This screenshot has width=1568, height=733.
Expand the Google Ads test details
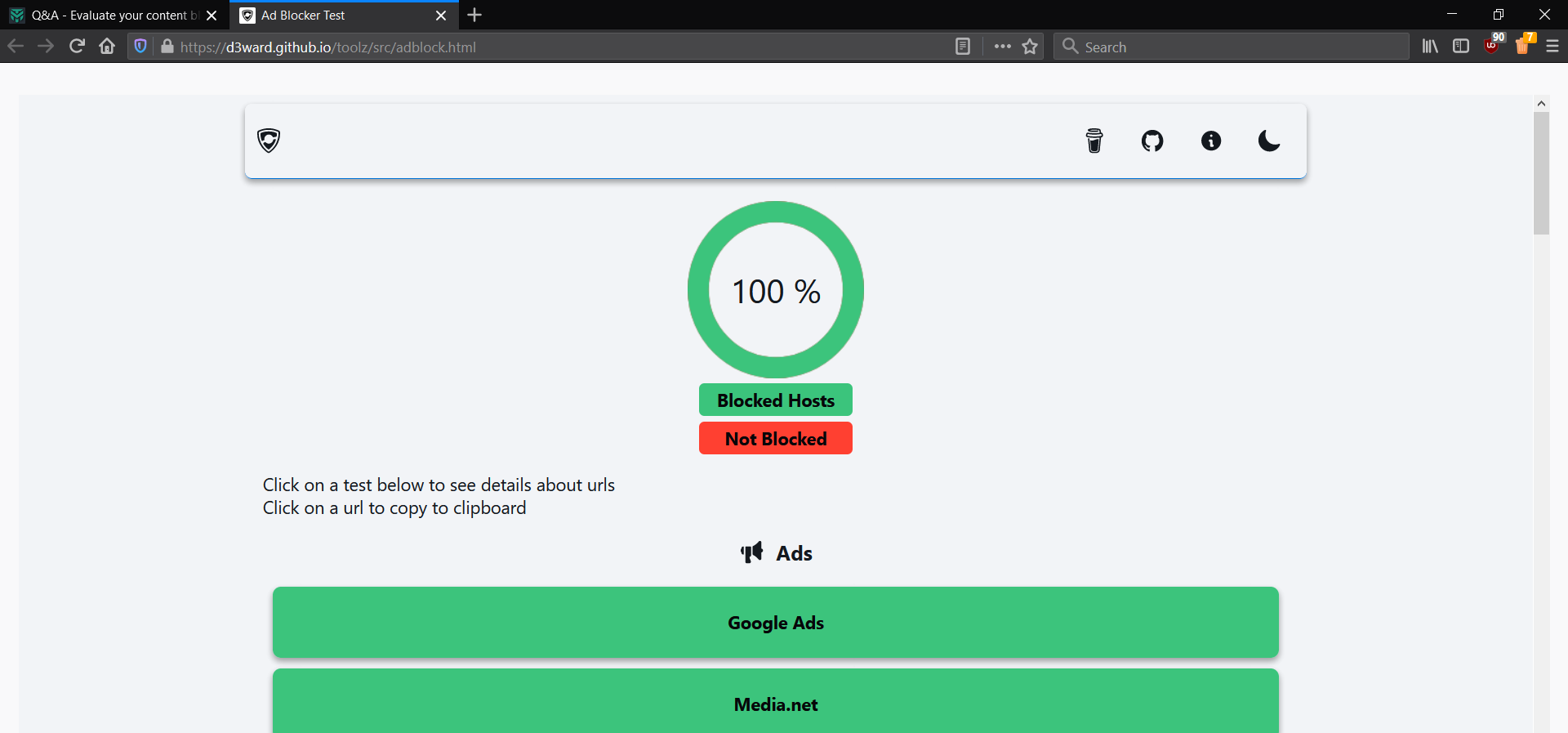point(776,623)
